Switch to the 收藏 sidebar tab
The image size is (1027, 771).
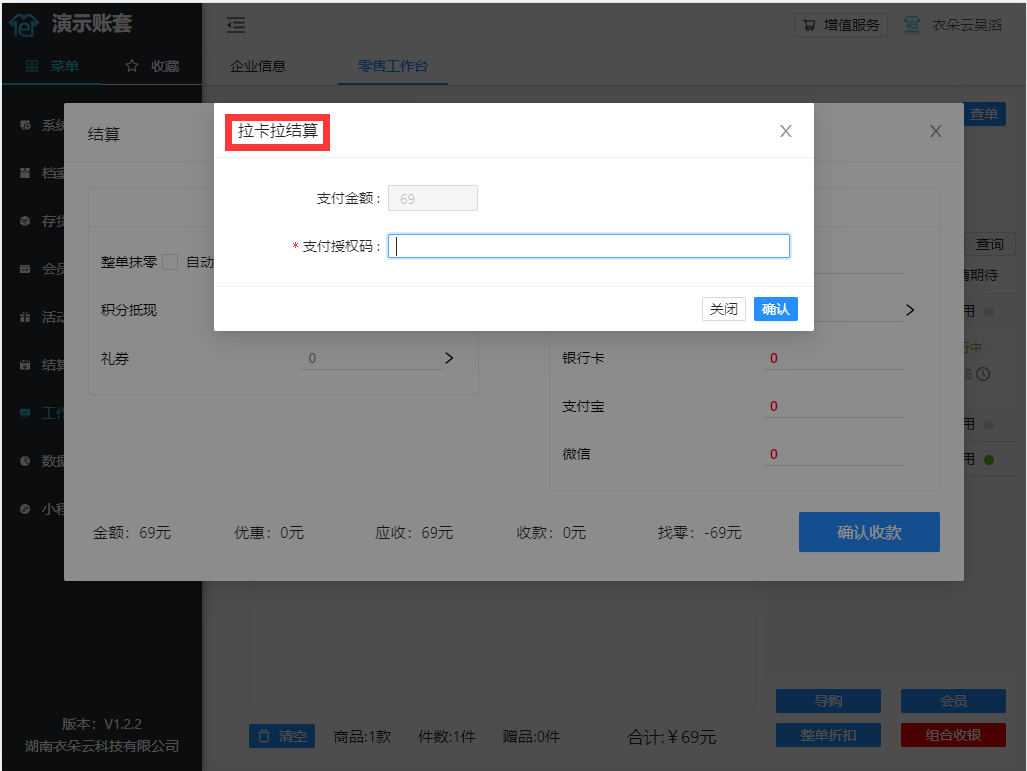(152, 66)
